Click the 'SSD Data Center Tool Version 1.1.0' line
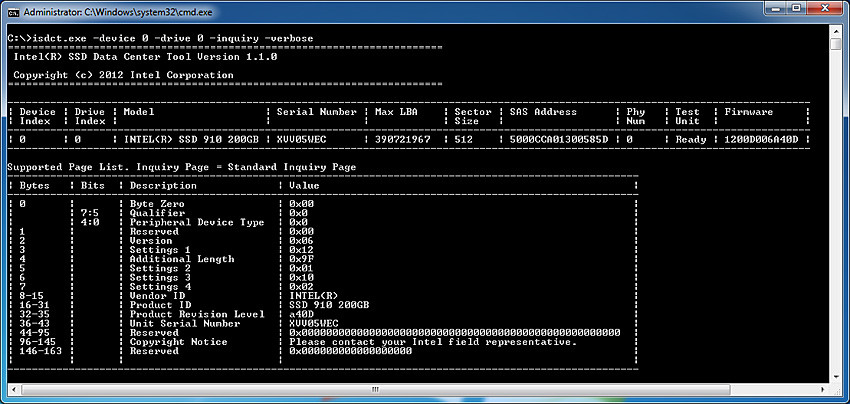Viewport: 850px width, 404px height. 146,56
